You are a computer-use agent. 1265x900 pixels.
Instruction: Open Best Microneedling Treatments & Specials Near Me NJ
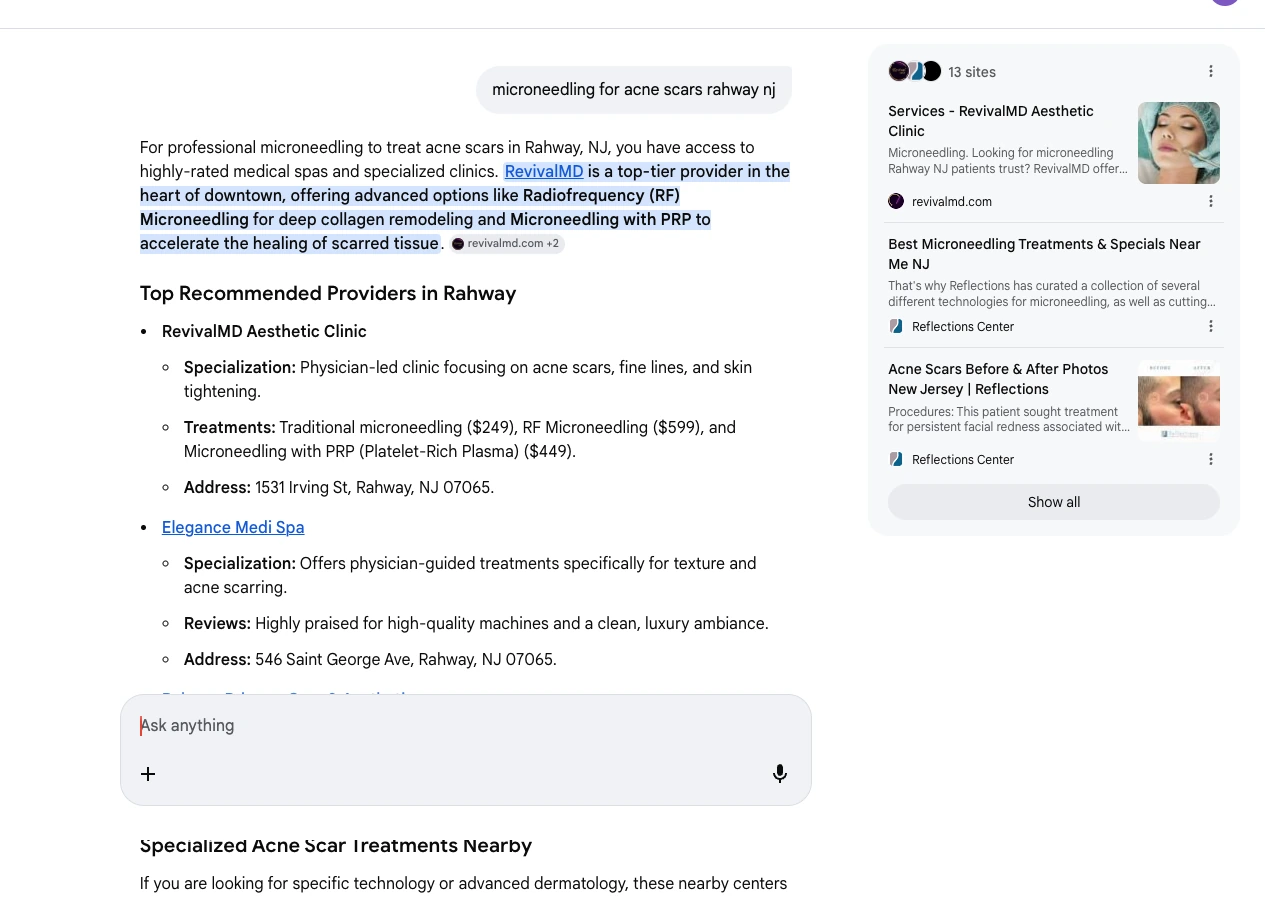coord(1044,254)
